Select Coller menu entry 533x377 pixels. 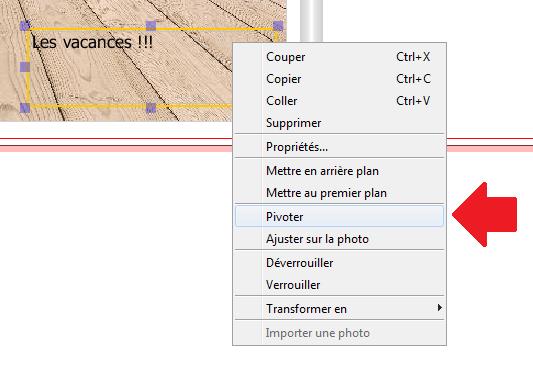(339, 101)
